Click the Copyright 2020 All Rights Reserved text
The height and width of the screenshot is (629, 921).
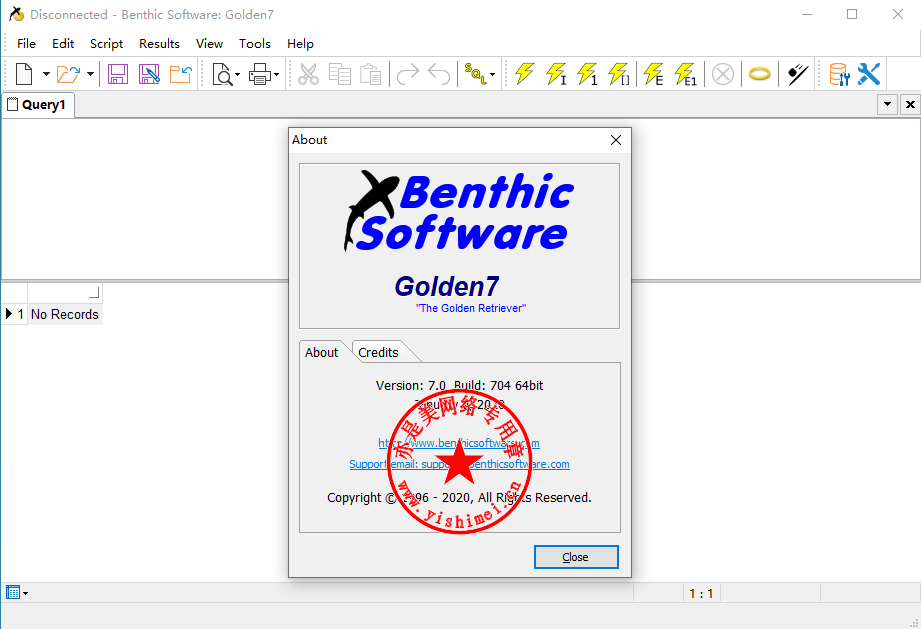click(x=459, y=497)
